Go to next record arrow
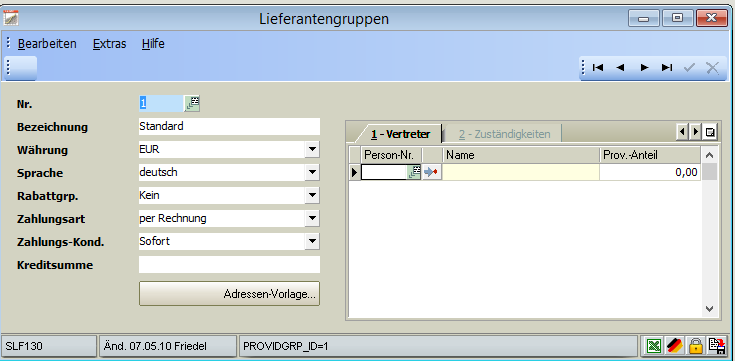Screen dimensions: 735x361 [644, 68]
